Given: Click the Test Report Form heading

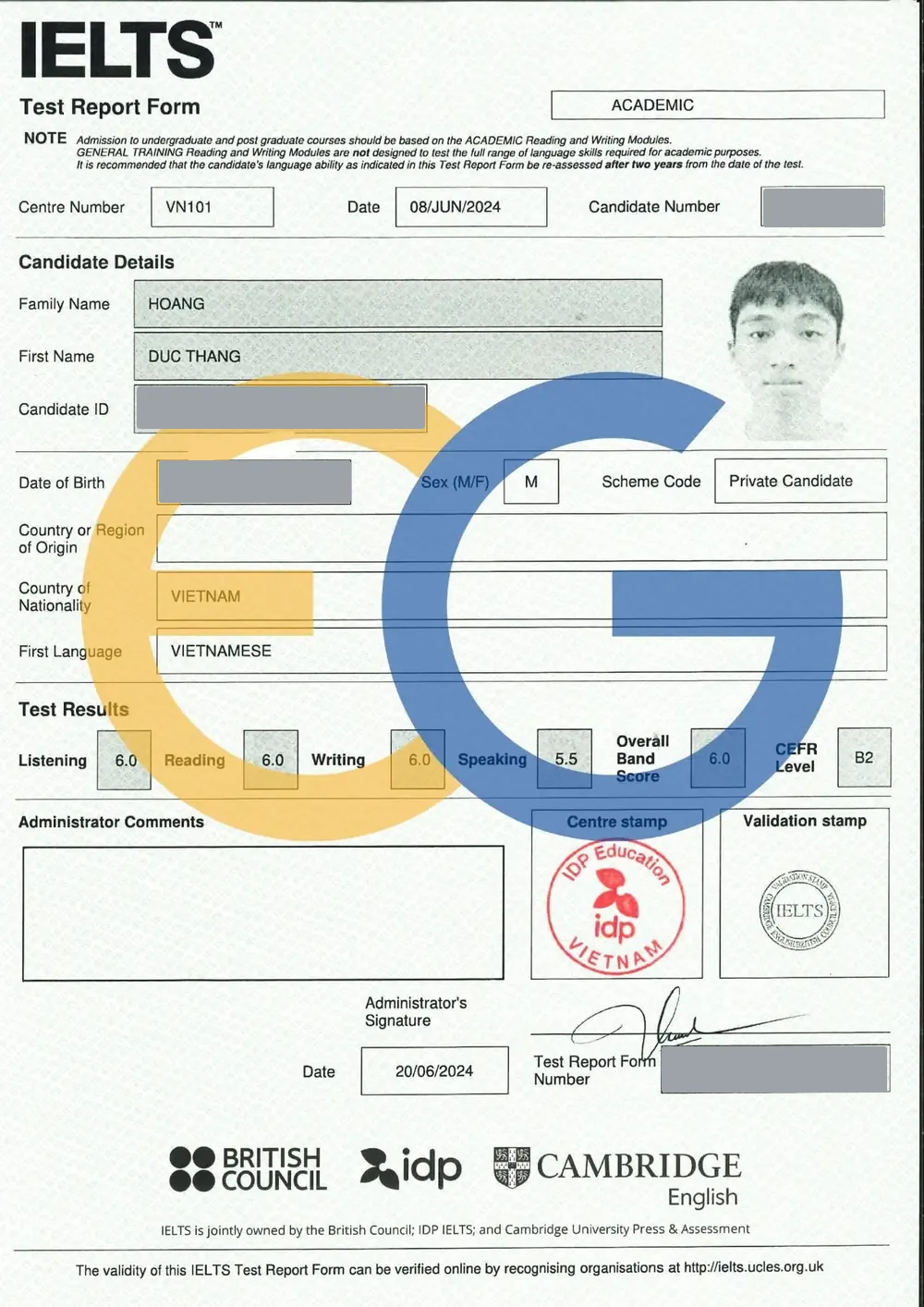Looking at the screenshot, I should [110, 106].
